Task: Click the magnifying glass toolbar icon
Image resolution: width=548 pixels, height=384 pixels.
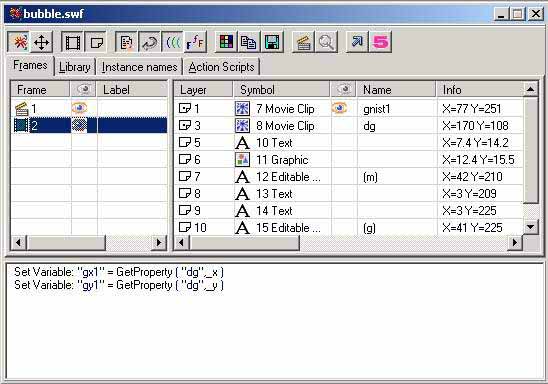Action: (326, 43)
